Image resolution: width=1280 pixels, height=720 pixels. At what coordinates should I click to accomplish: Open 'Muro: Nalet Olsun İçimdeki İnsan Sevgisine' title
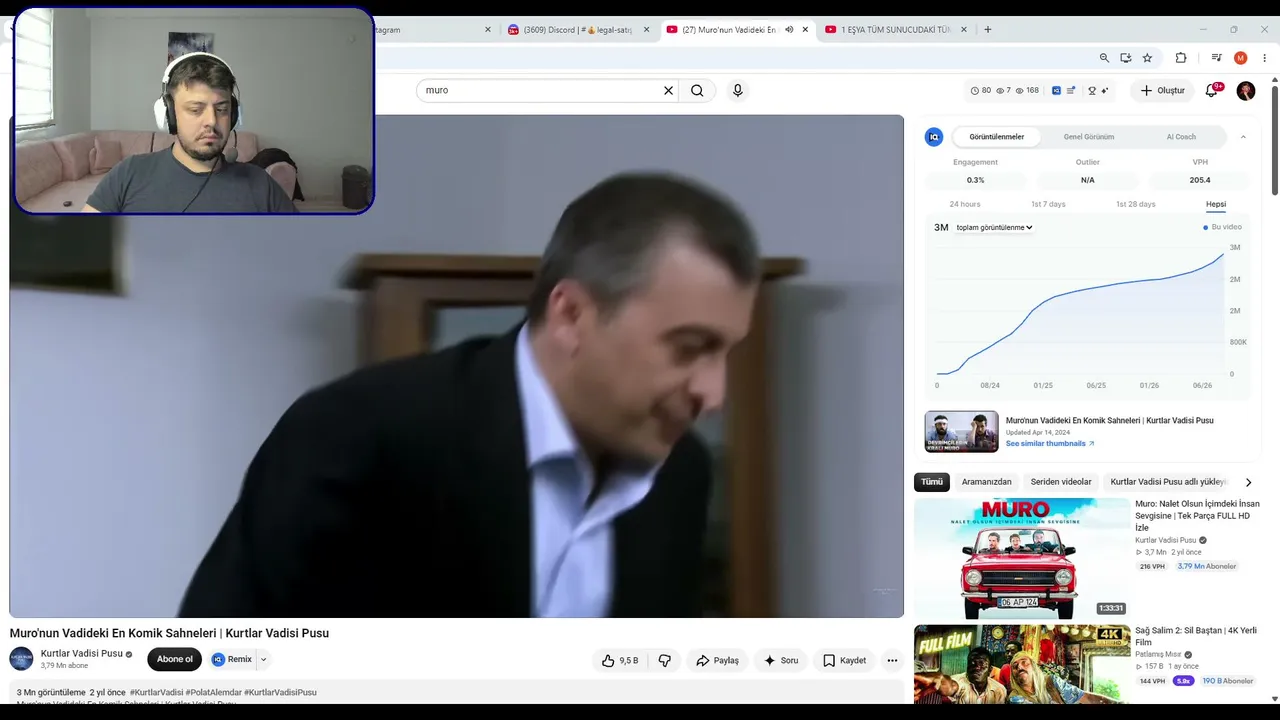click(1197, 515)
